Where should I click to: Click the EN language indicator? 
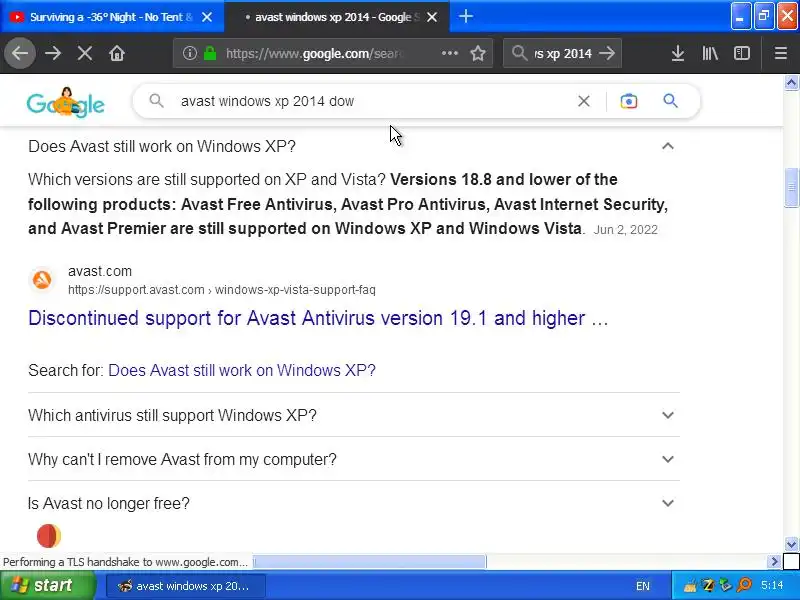pyautogui.click(x=643, y=586)
